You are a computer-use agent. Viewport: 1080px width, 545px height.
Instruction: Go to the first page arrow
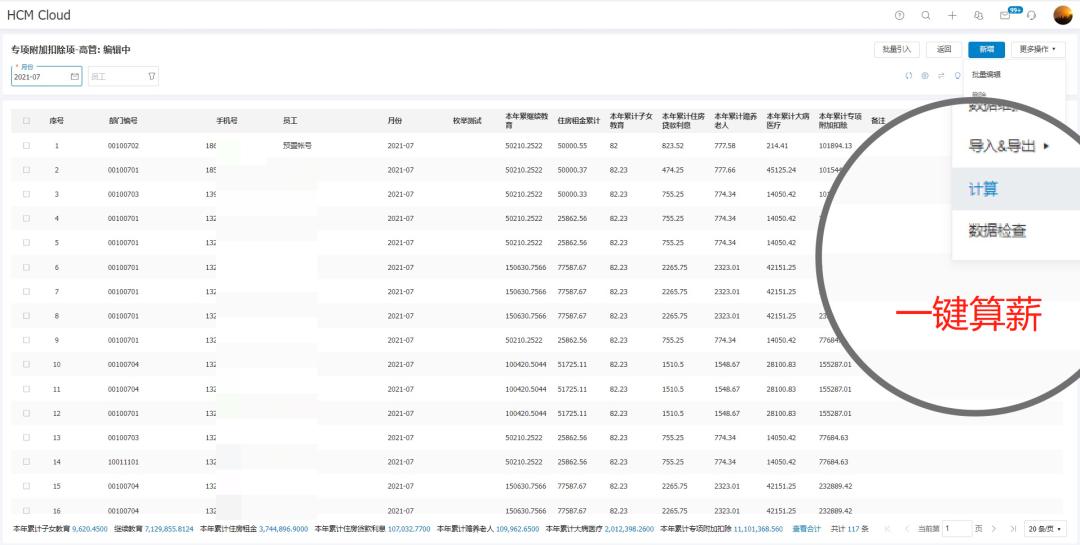pyautogui.click(x=886, y=528)
